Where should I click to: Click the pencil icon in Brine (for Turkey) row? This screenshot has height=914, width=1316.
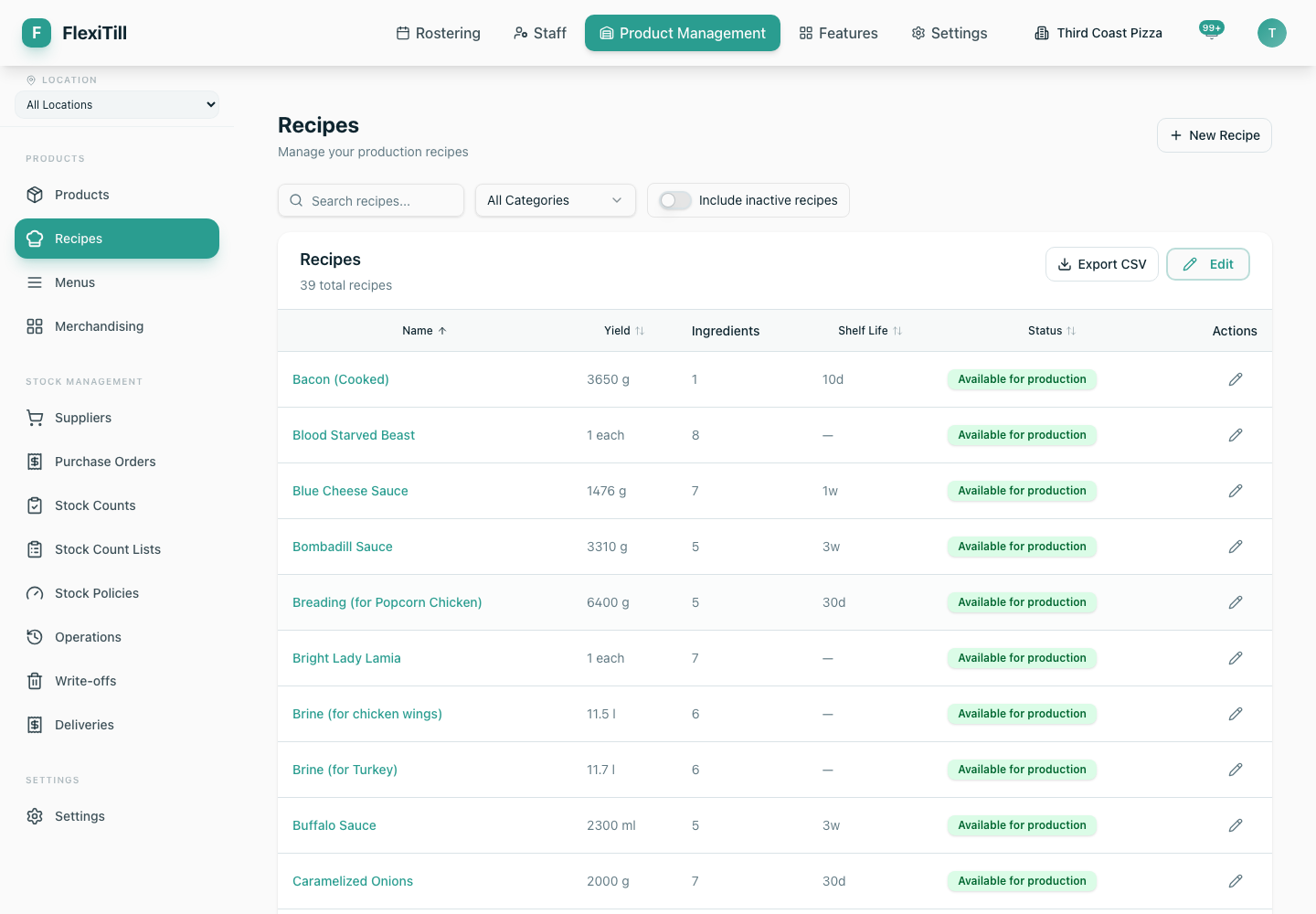click(x=1235, y=770)
